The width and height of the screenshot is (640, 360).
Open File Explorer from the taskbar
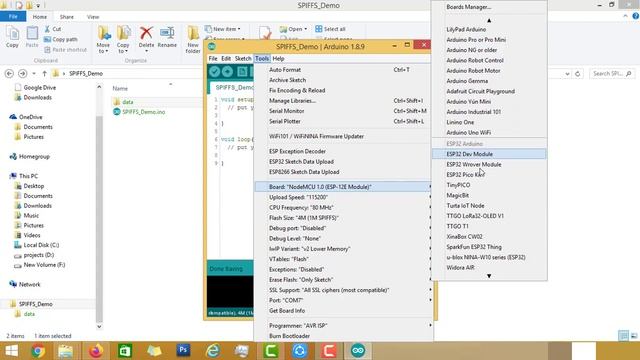65,351
